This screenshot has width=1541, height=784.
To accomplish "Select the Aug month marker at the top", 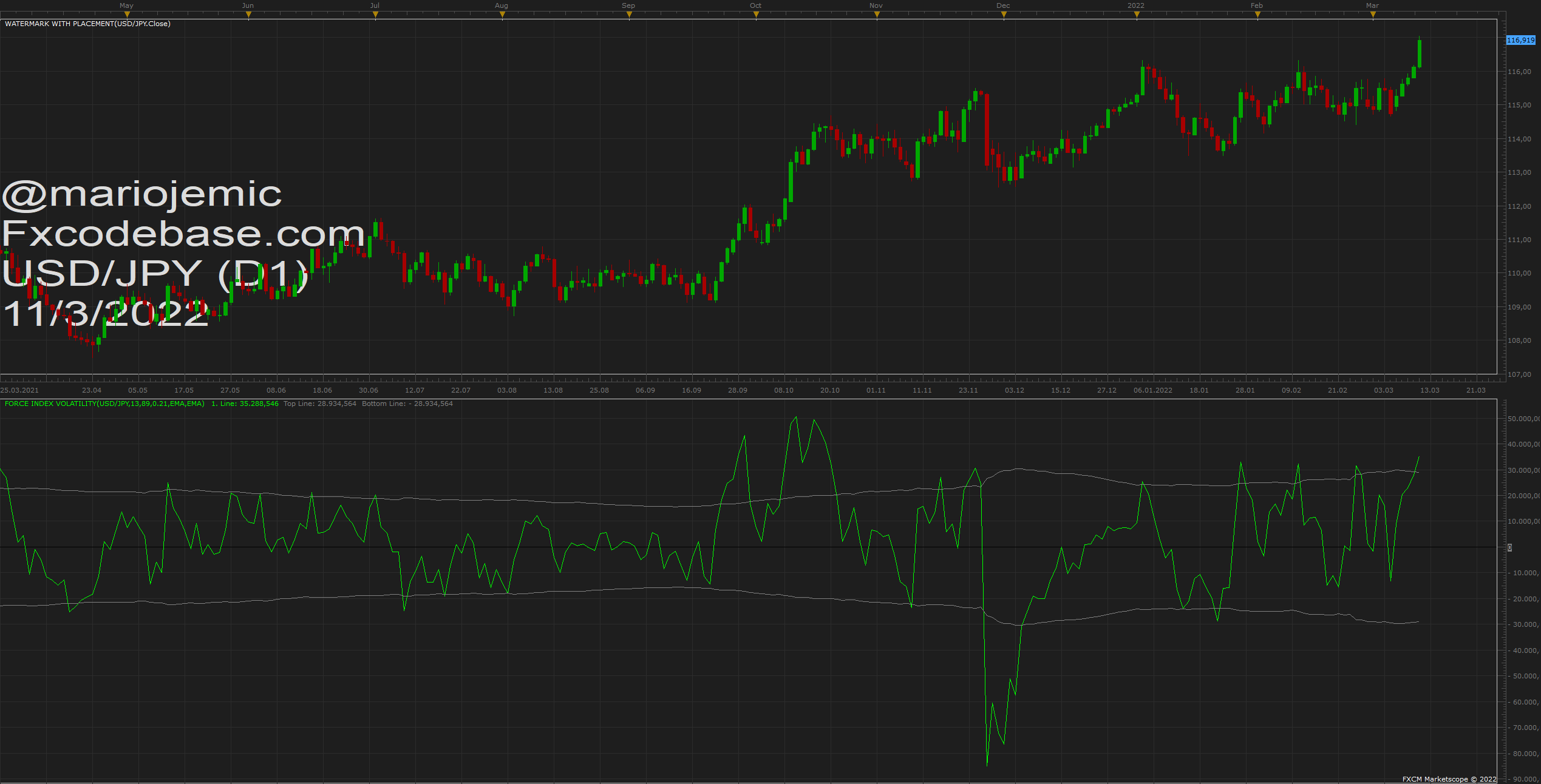I will point(502,5).
